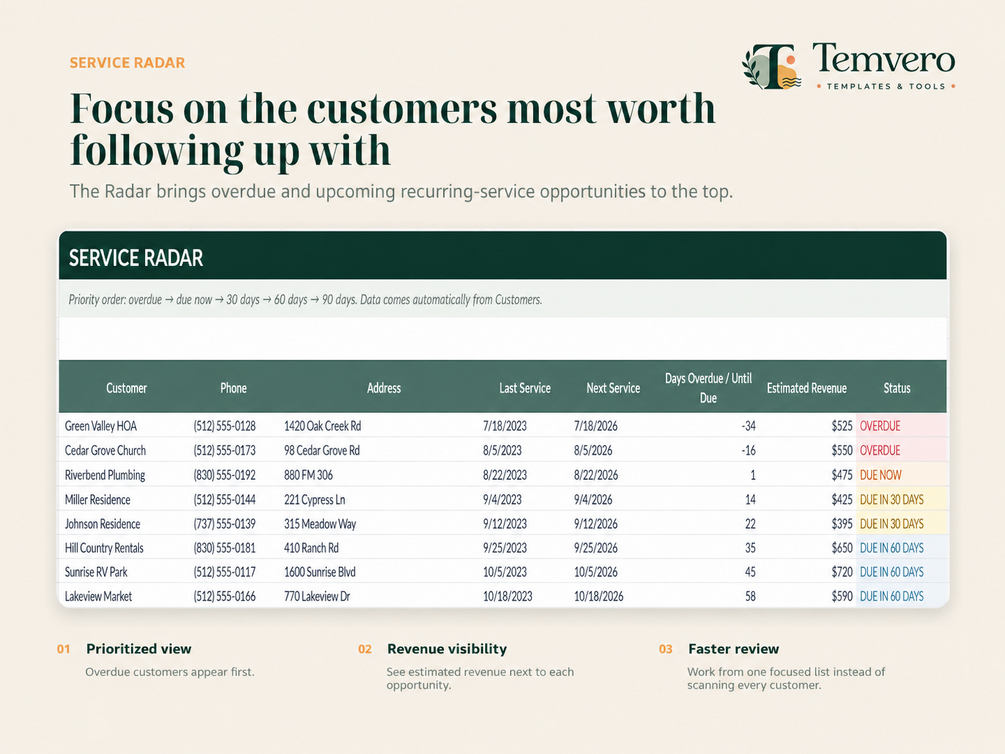Select the 770 Lakeview Dr address cell
This screenshot has height=754, width=1005.
317,596
